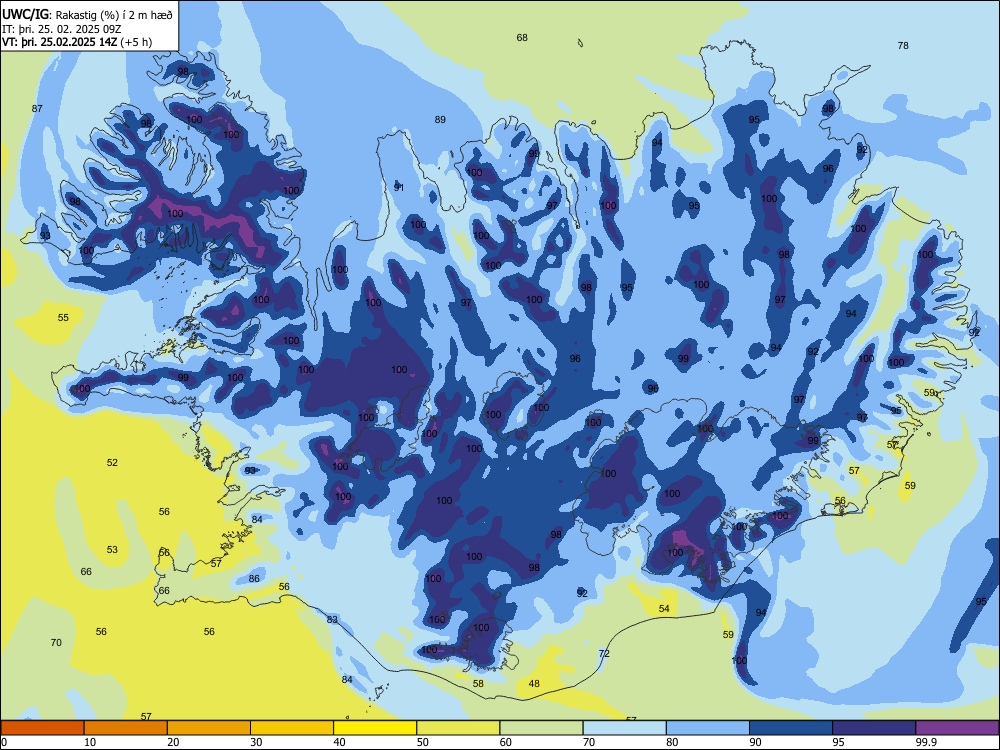Viewport: 1000px width, 750px height.
Task: Select the value 54 on the map
Action: tap(664, 608)
